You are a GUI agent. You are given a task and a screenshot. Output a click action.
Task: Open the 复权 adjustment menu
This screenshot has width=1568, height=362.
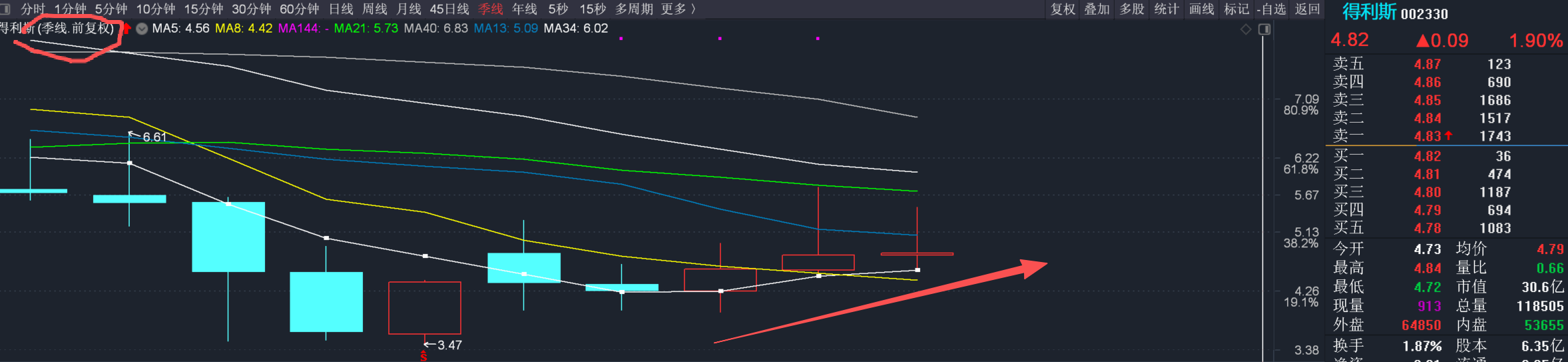coord(1063,9)
